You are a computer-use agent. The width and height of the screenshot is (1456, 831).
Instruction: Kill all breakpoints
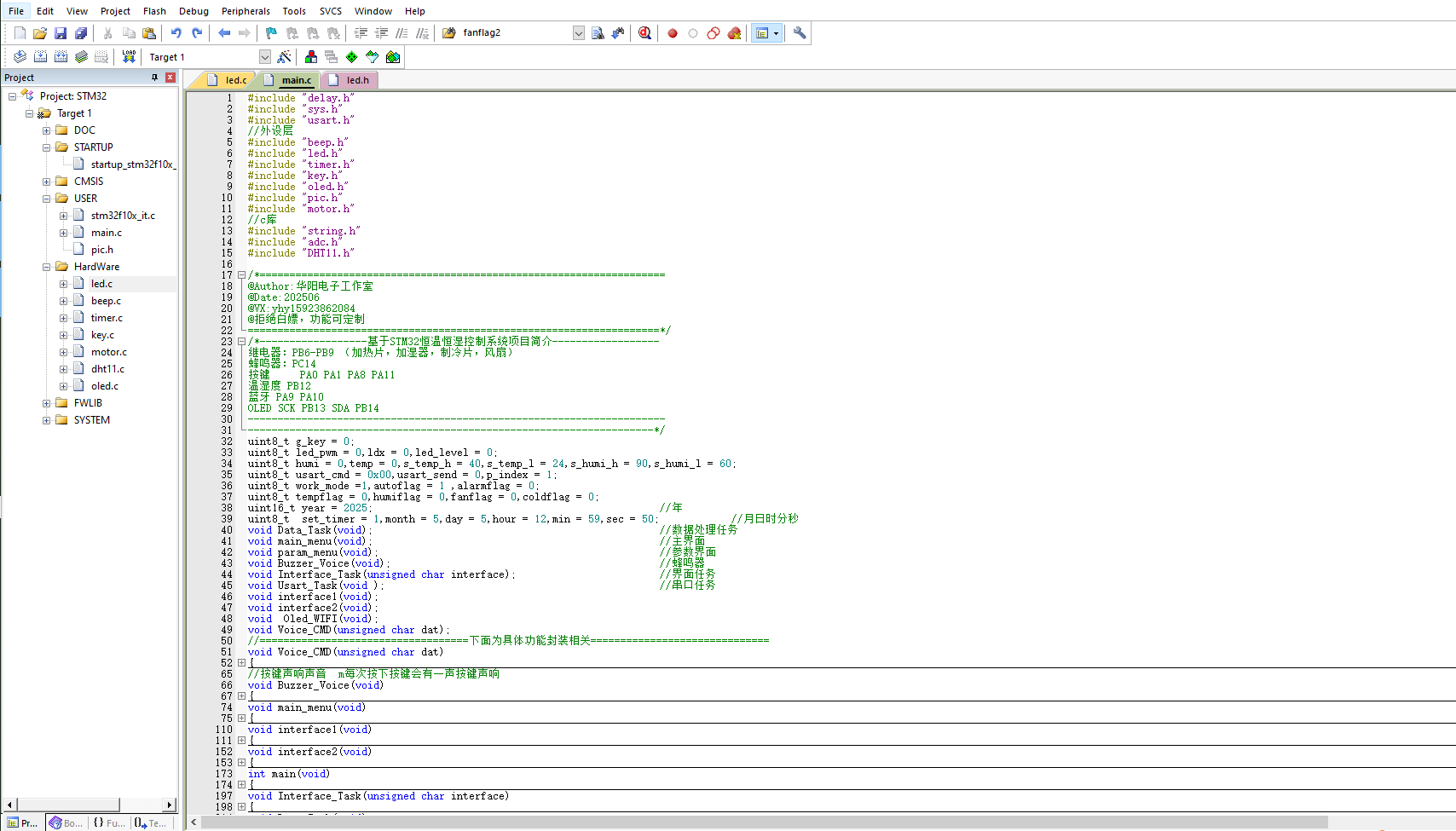tap(734, 33)
